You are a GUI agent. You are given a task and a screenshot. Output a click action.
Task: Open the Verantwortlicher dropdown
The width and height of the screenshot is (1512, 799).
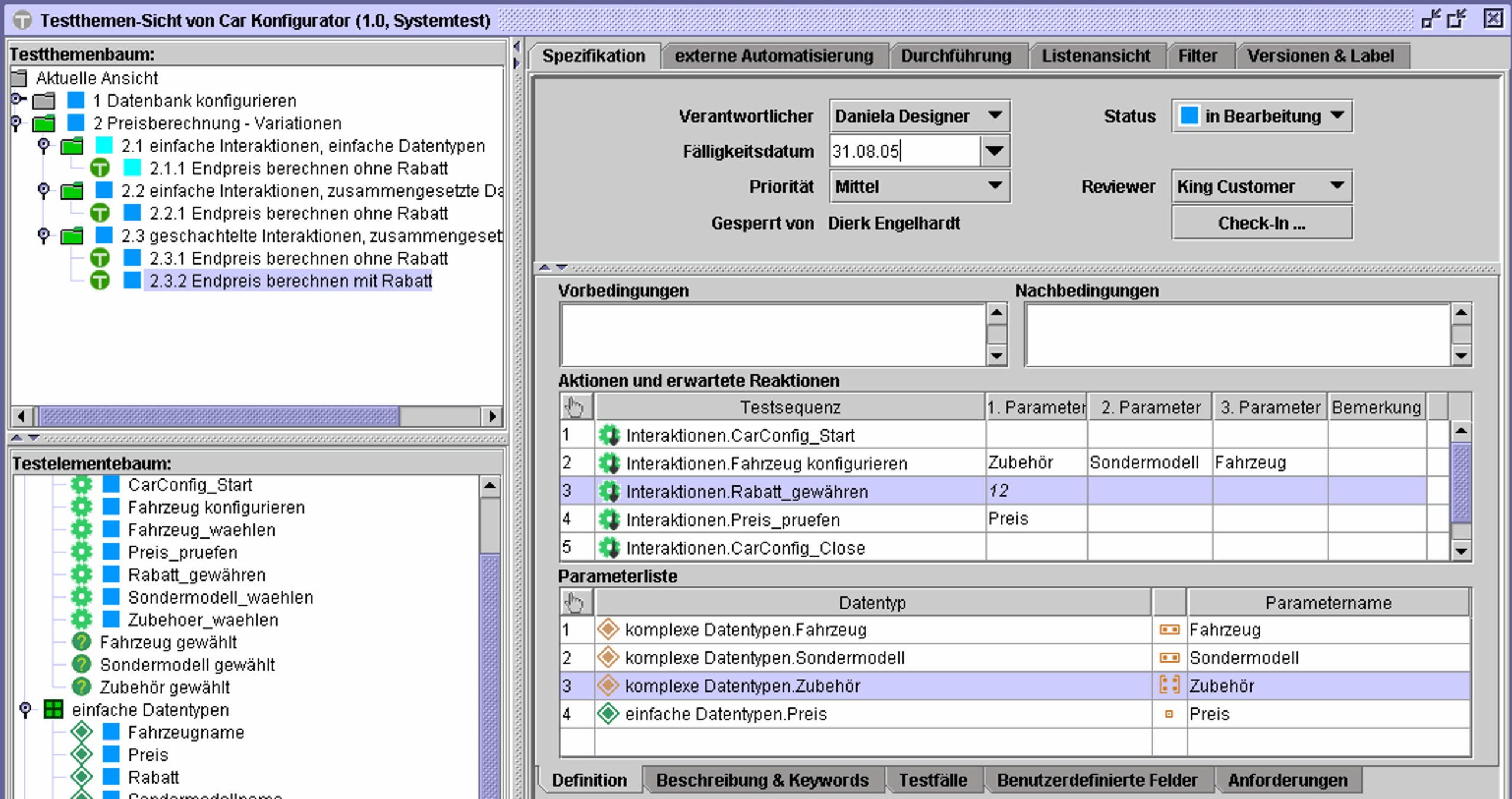995,116
